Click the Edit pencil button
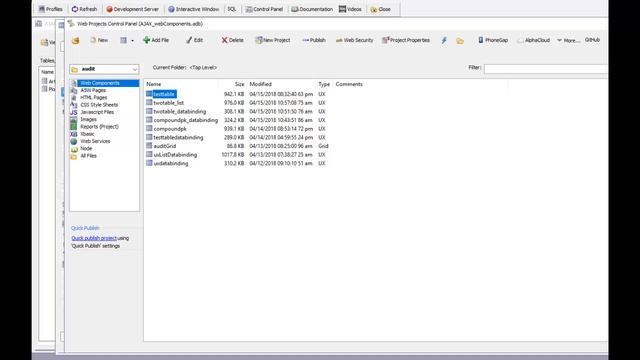Screen dimensions: 640x360 tap(194, 40)
